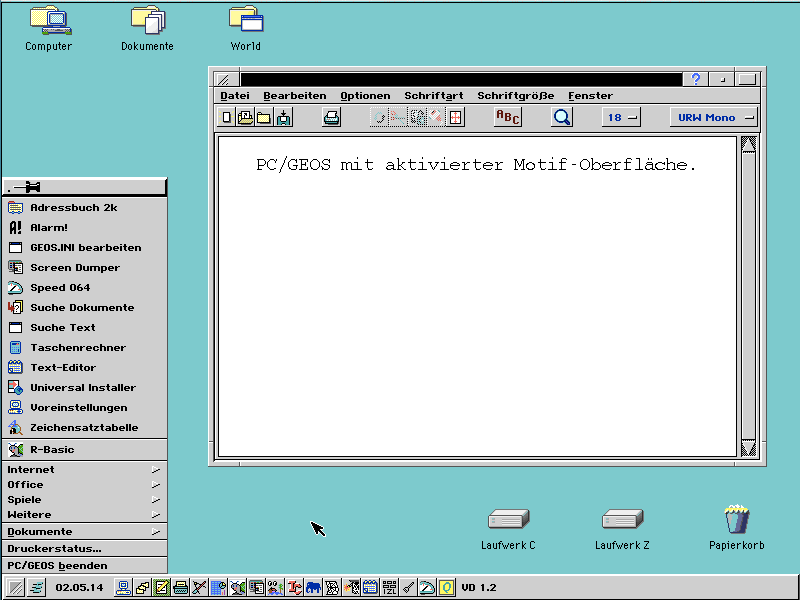Image resolution: width=800 pixels, height=600 pixels.
Task: Choose PC/GEOS beenden from the menu
Action: (58, 565)
